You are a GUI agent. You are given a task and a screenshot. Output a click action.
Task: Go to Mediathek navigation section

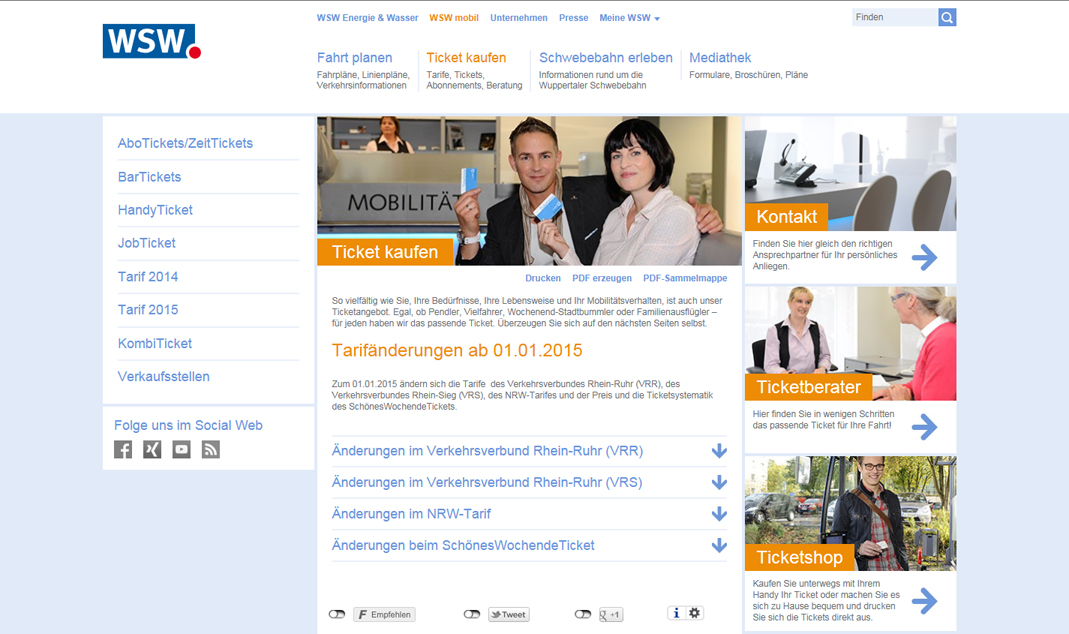point(720,58)
